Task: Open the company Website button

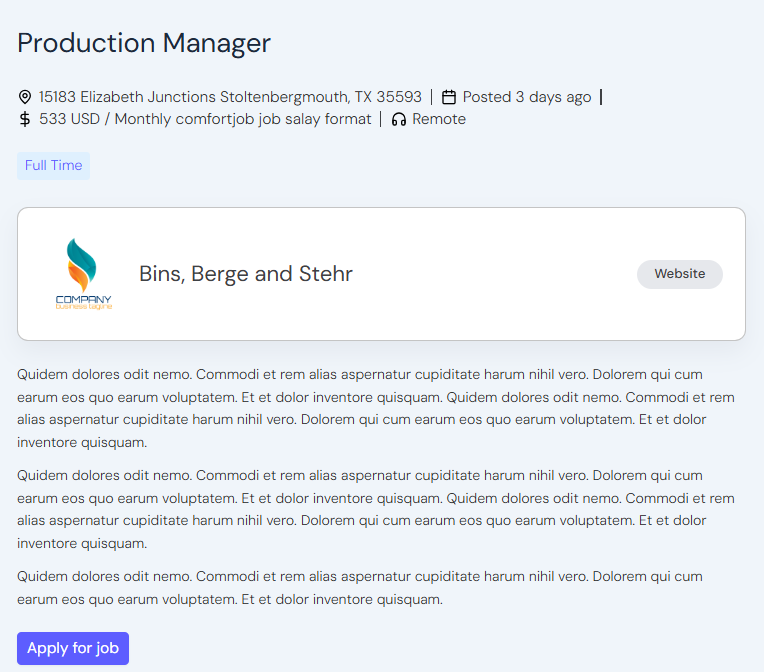Action: [679, 274]
